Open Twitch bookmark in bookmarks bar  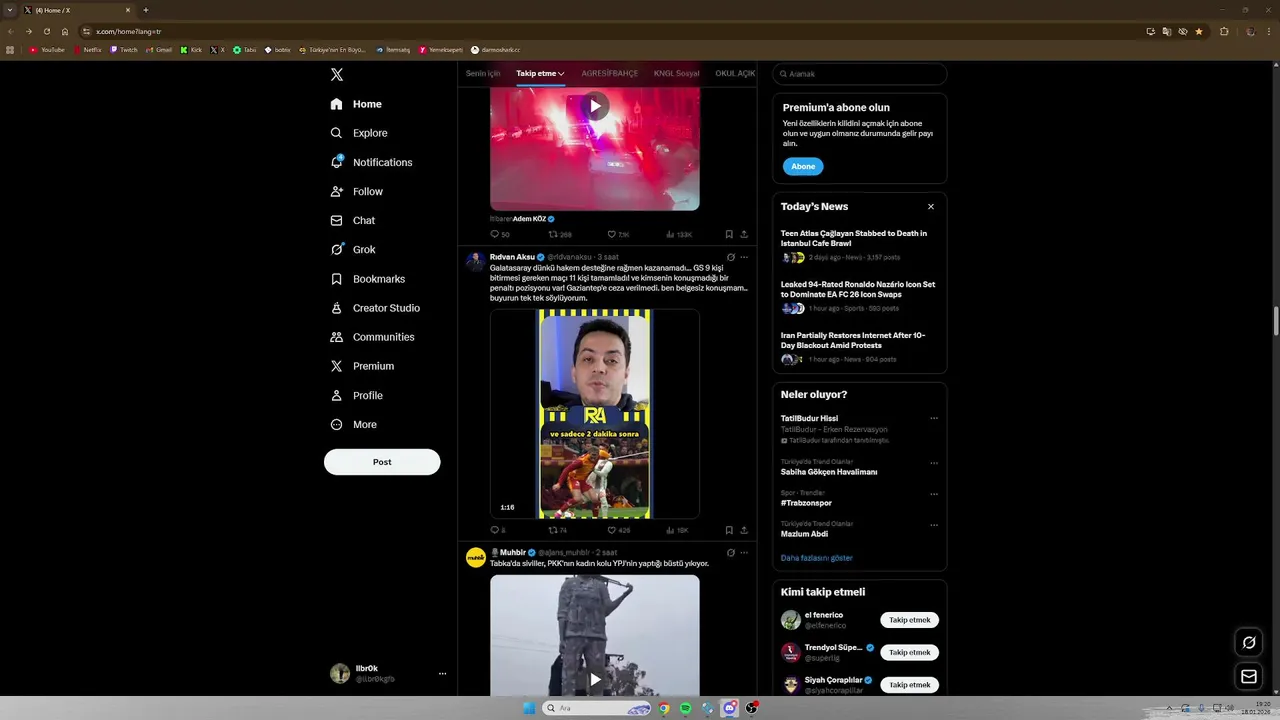coord(124,49)
